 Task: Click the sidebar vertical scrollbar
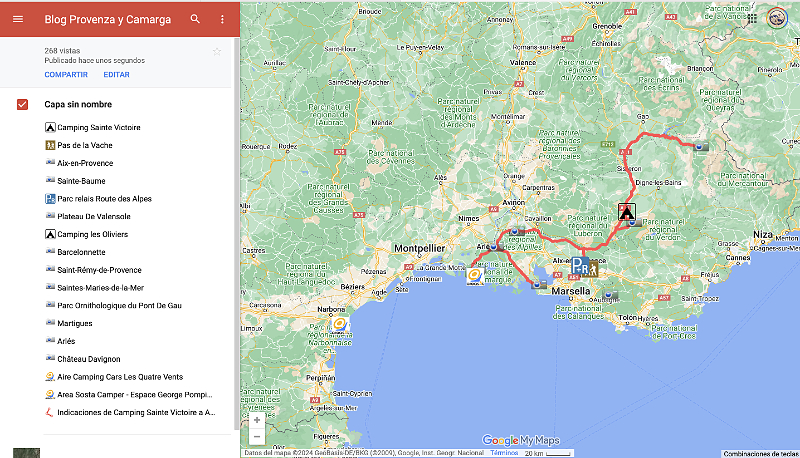click(236, 234)
